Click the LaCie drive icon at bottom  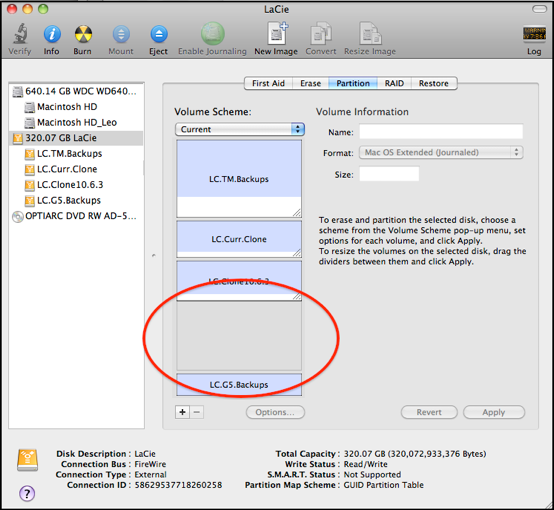[x=28, y=460]
